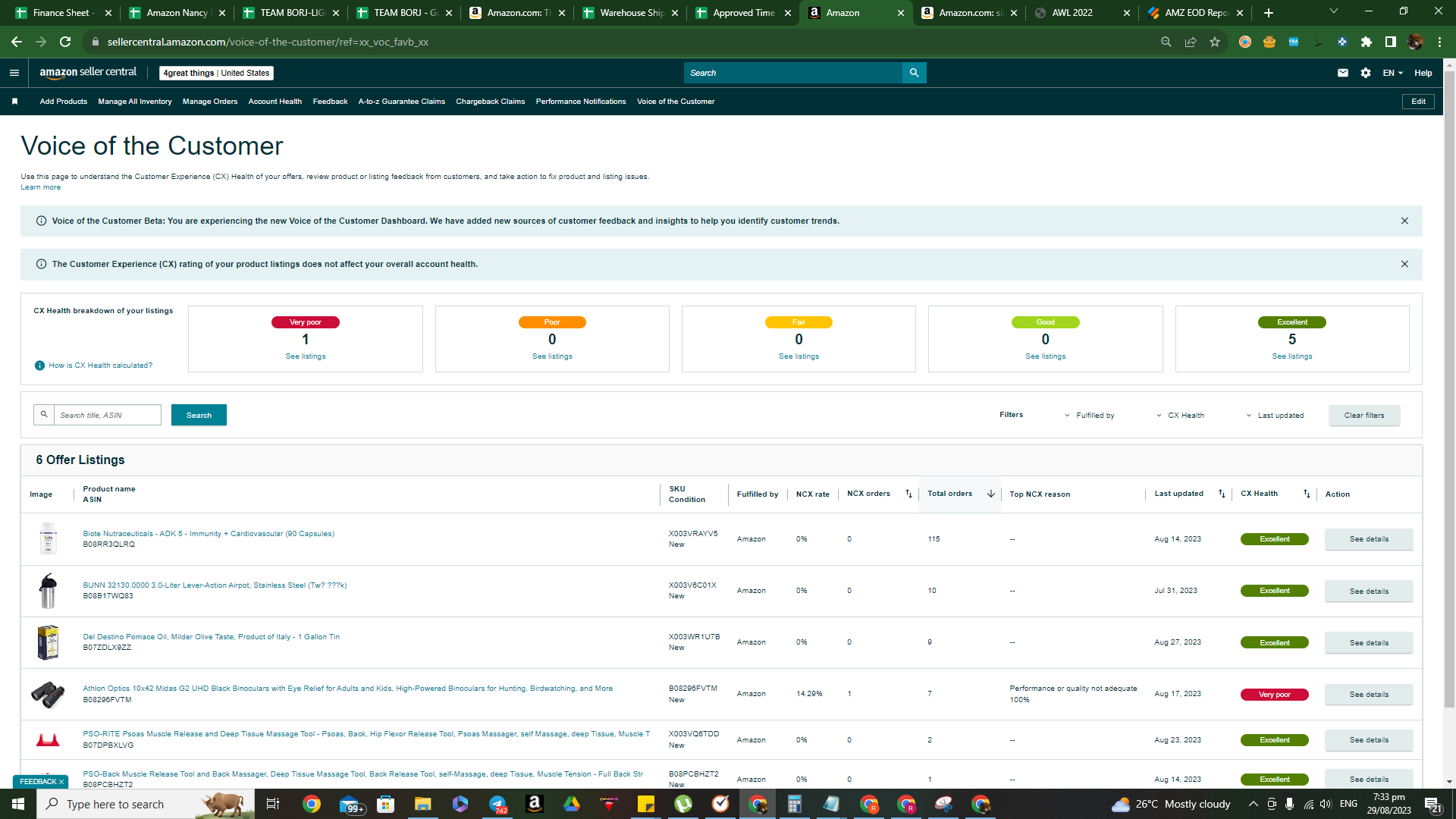Open the Chrome tab search chevron
Screen dimensions: 1456x819
(1334, 11)
